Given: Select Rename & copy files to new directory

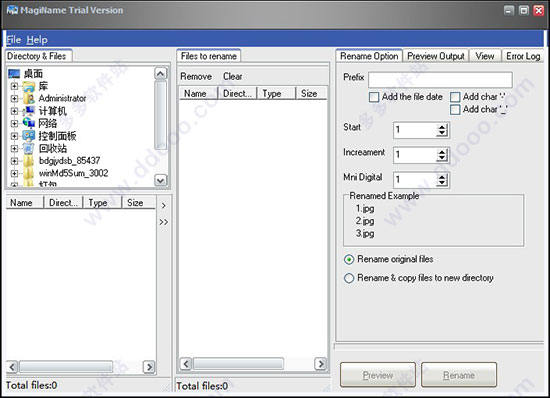Looking at the screenshot, I should [349, 278].
